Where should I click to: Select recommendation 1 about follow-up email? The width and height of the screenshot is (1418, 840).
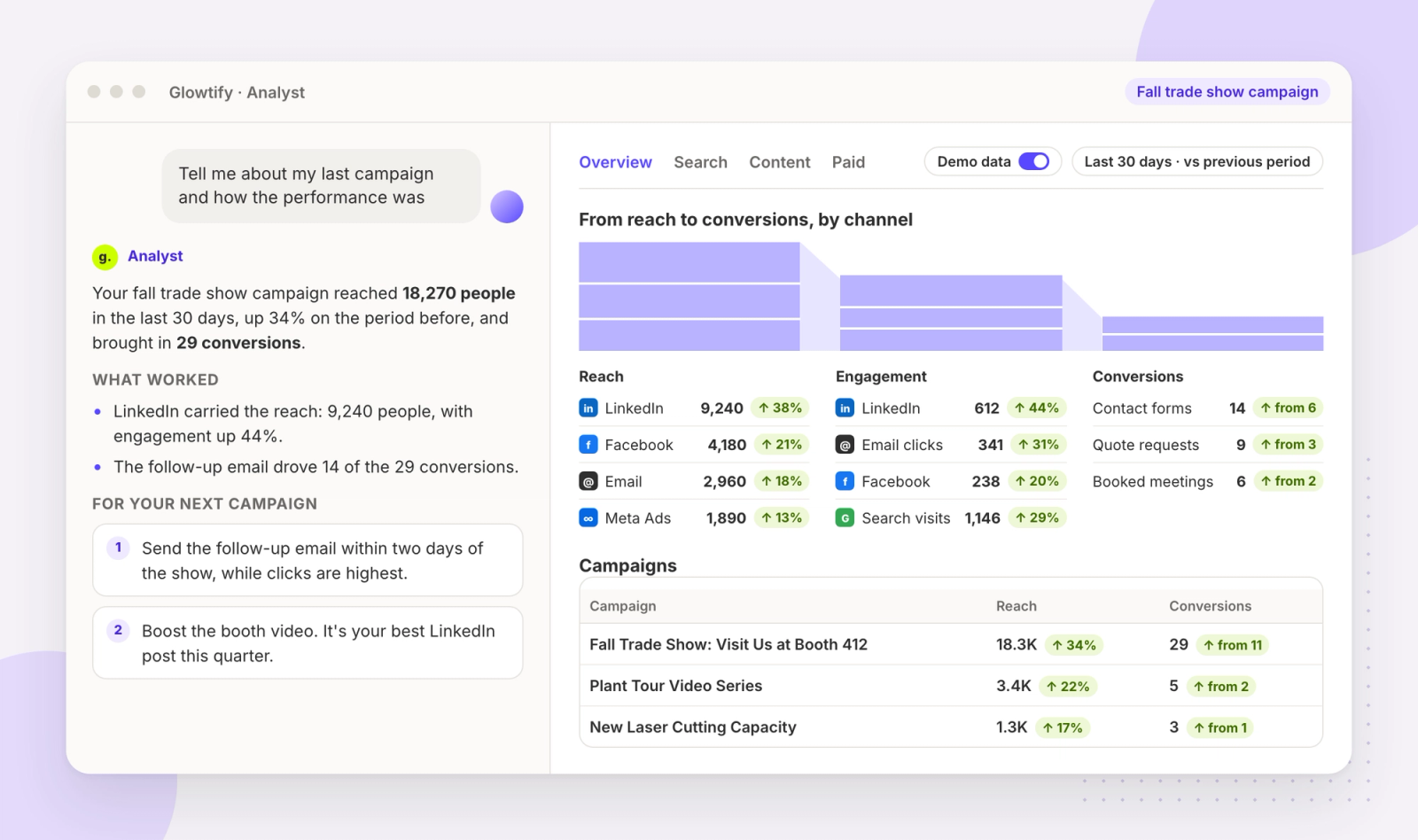point(308,560)
